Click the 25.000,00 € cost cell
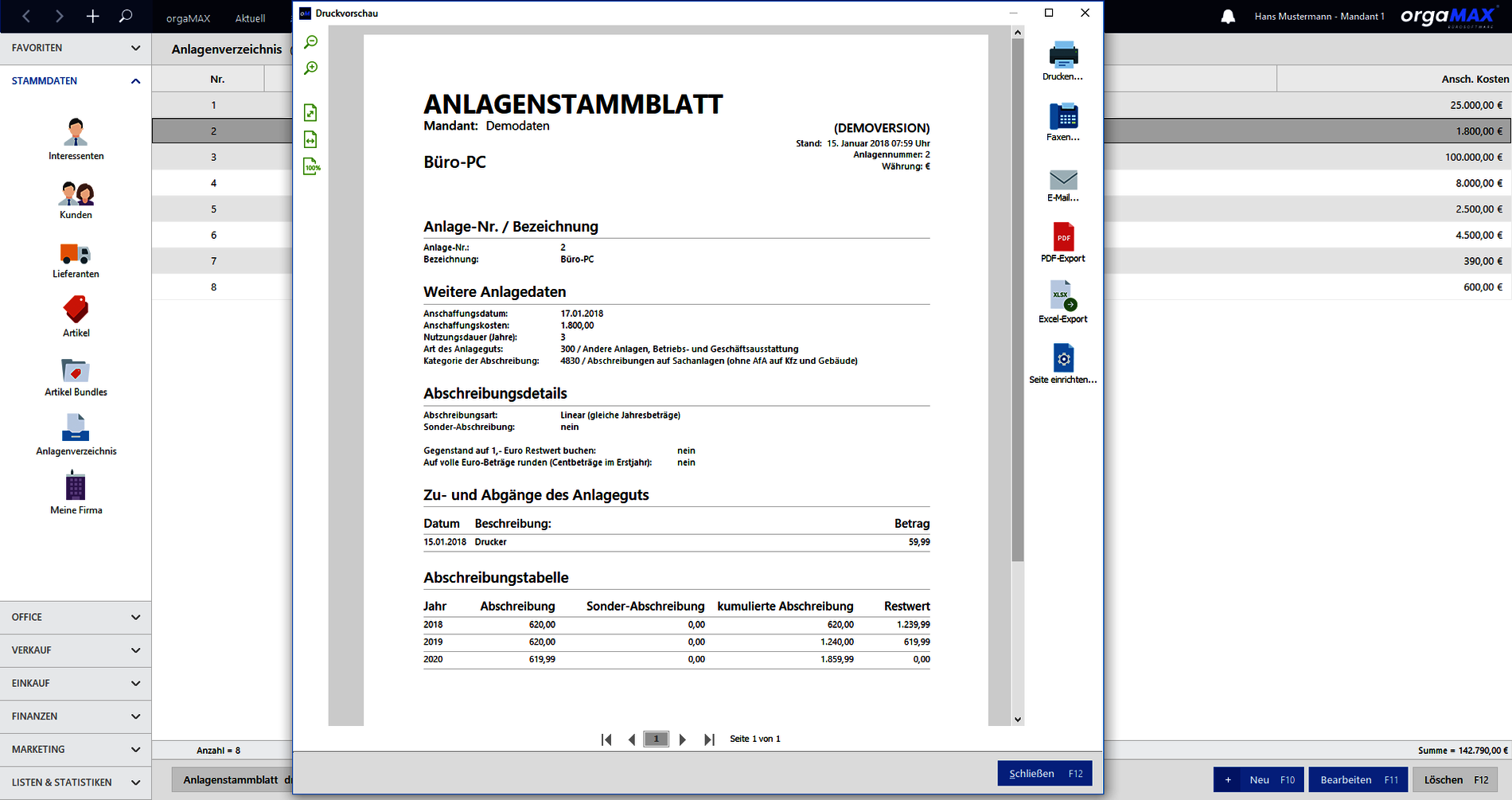This screenshot has width=1512, height=800. [1475, 105]
